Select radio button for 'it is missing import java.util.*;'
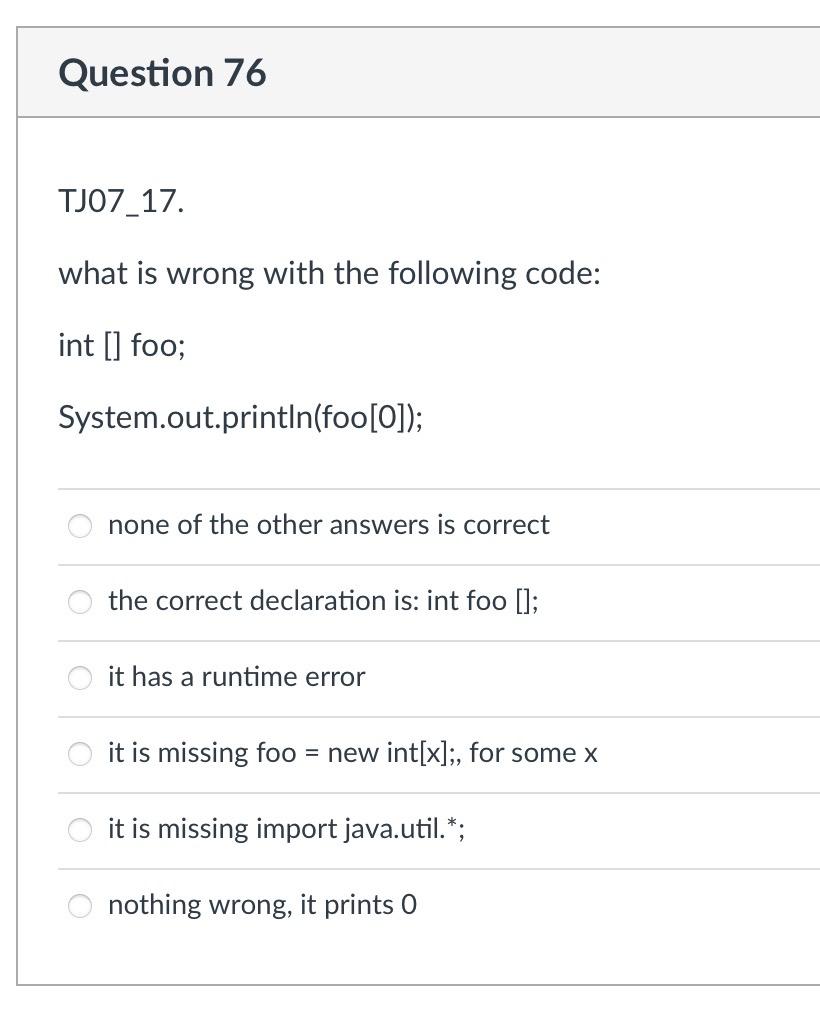This screenshot has height=1016, width=820. (80, 829)
